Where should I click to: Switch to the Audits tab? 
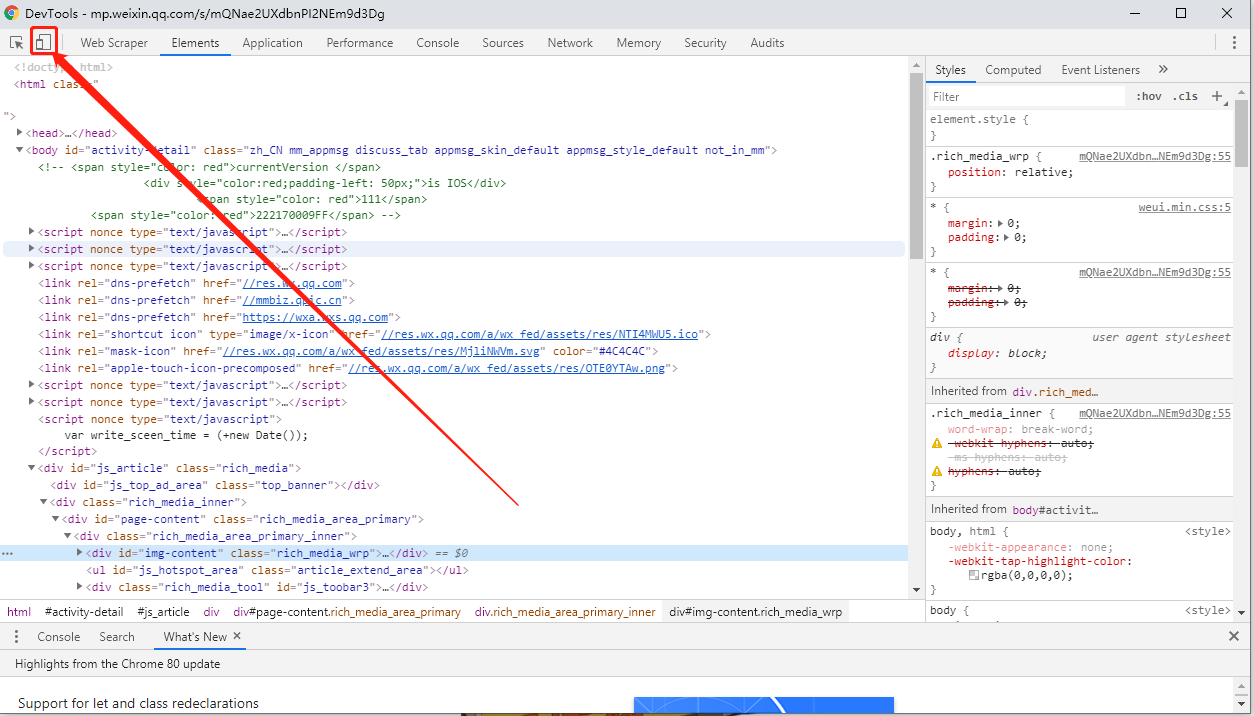pos(767,43)
